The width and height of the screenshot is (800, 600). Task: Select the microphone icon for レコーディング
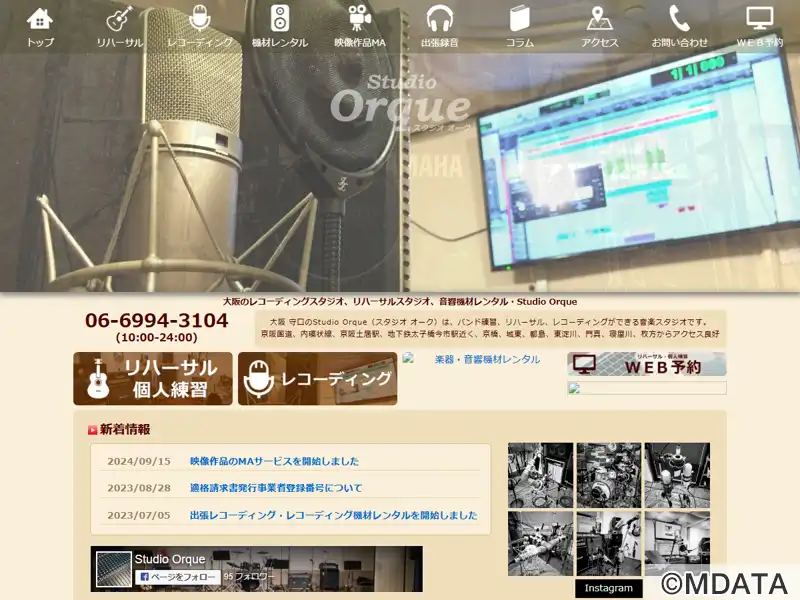click(199, 18)
